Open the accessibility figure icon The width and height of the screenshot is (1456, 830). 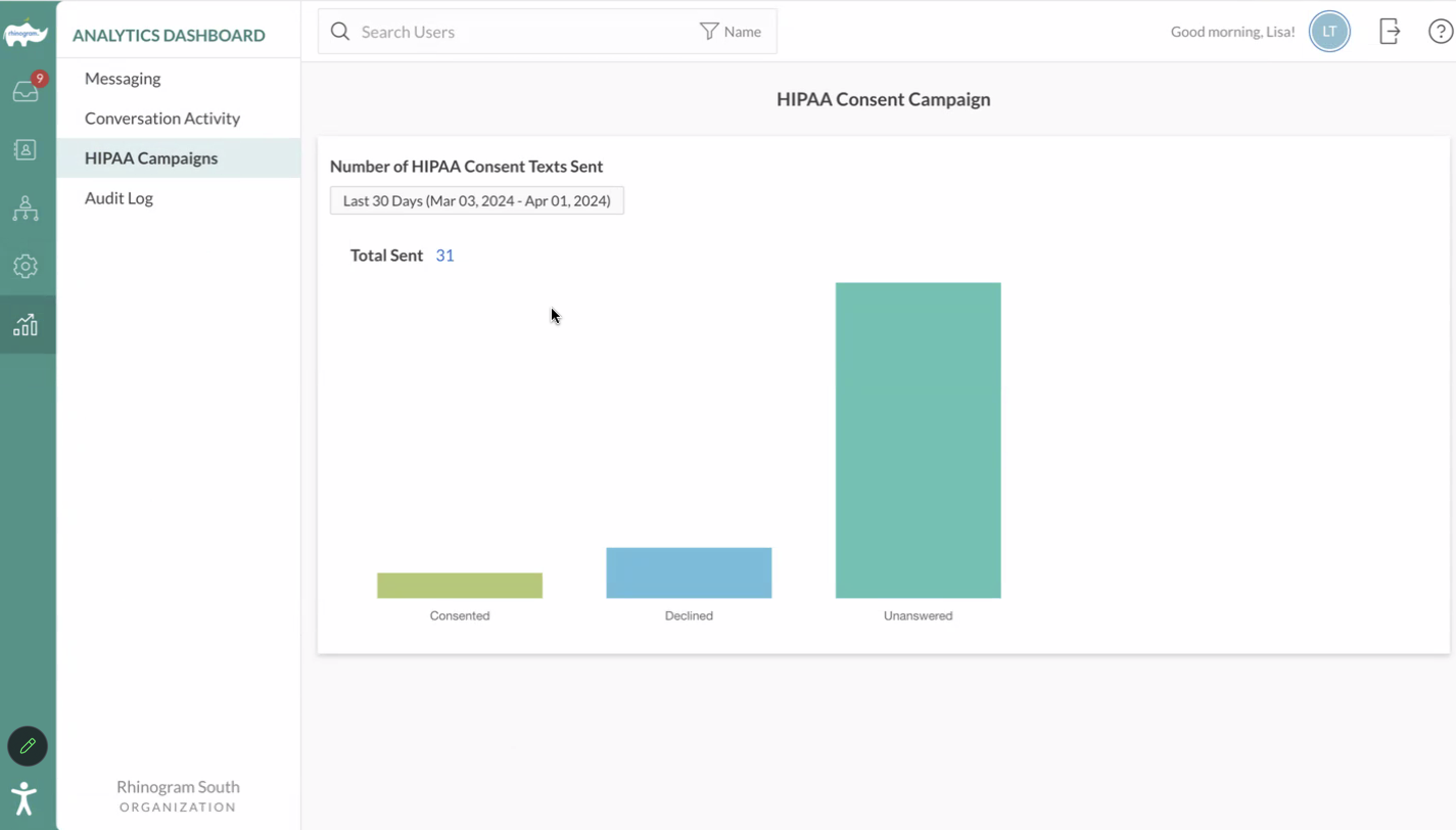24,798
